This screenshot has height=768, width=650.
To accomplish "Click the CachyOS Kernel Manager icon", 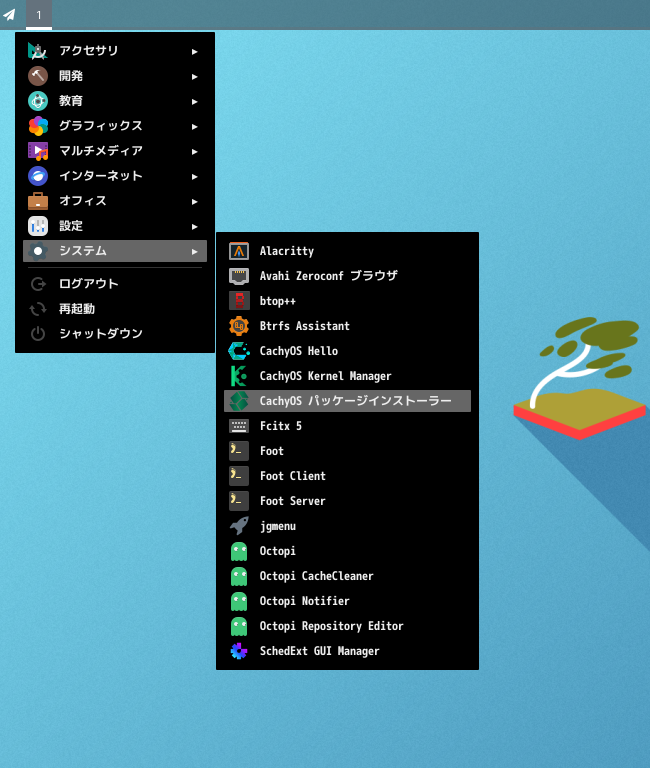I will tap(239, 376).
